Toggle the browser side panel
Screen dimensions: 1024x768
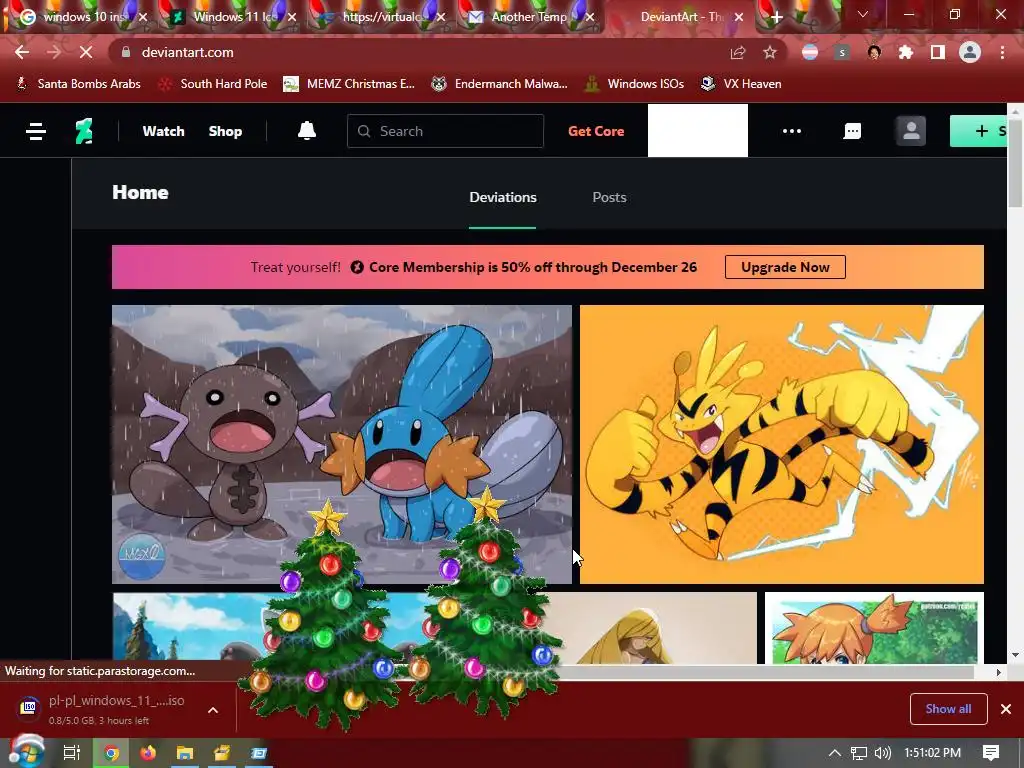(938, 52)
